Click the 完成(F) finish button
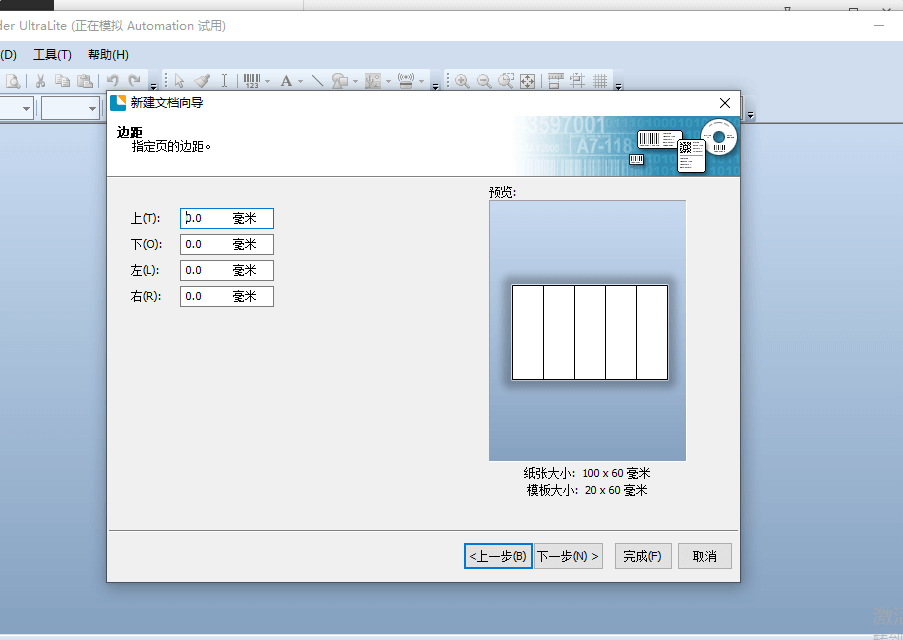This screenshot has width=903, height=640. [643, 556]
